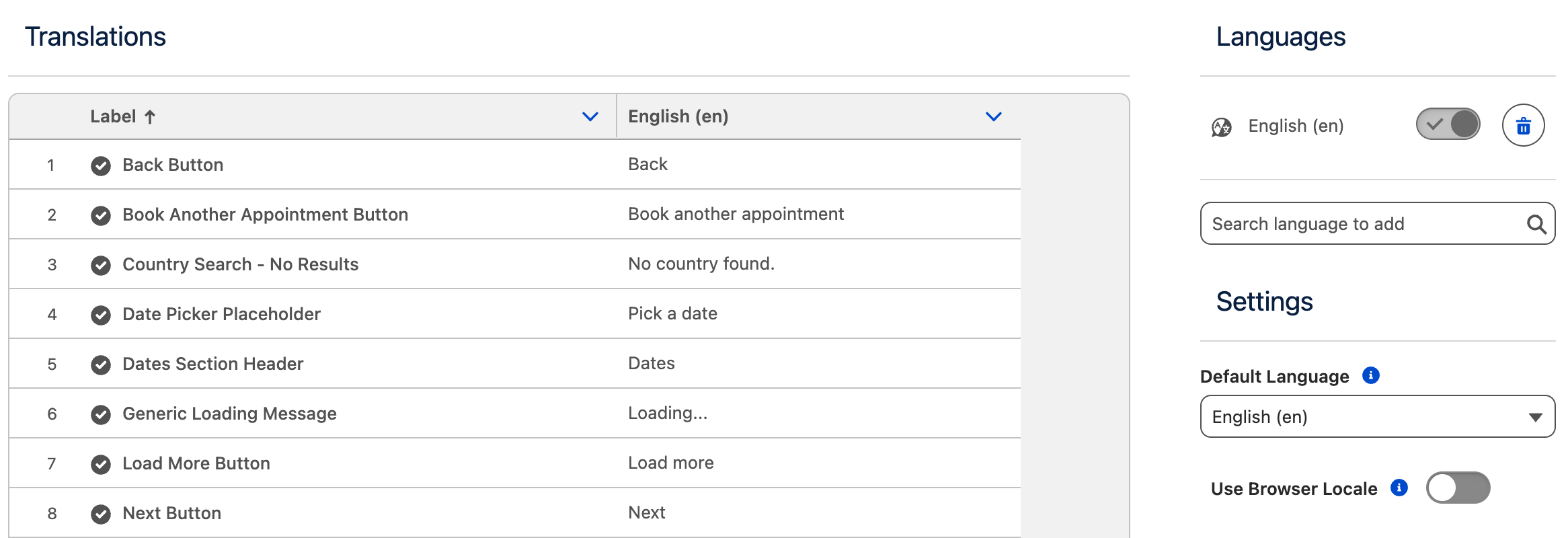This screenshot has width=1568, height=538.
Task: Click the checkmark icon beside Dates Section Header
Action: point(101,364)
